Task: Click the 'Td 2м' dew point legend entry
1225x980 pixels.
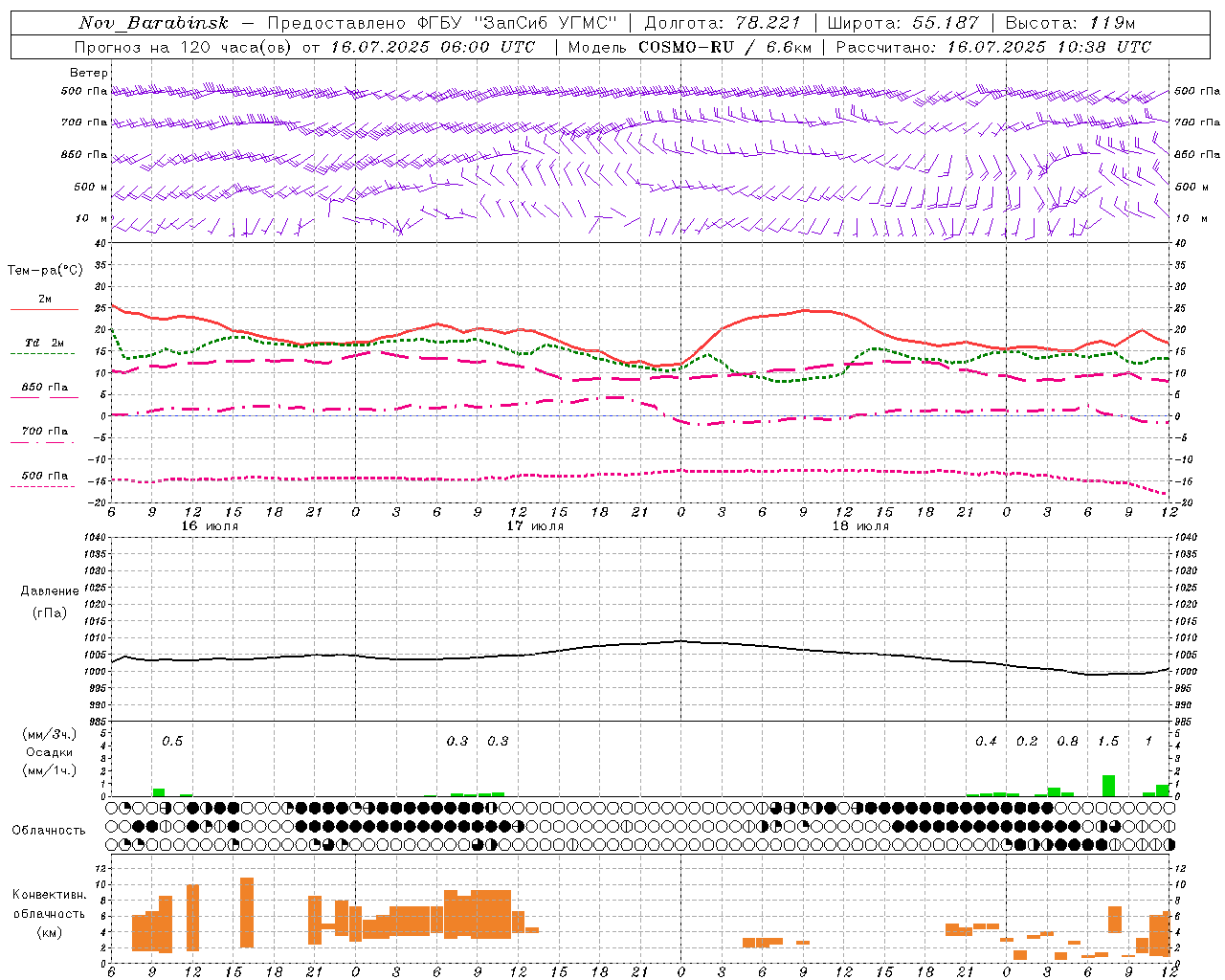Action: [44, 343]
